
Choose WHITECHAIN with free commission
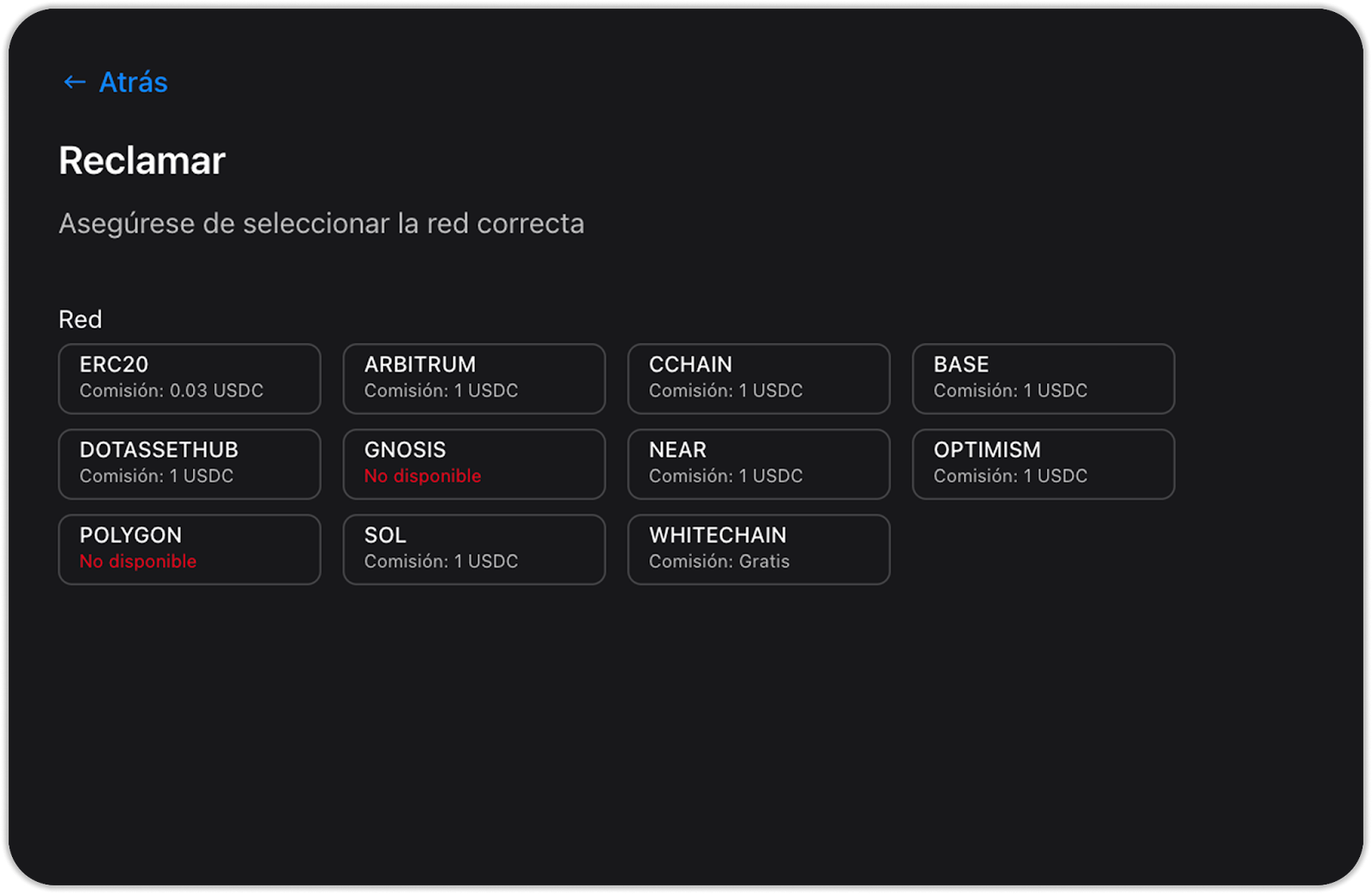point(758,549)
